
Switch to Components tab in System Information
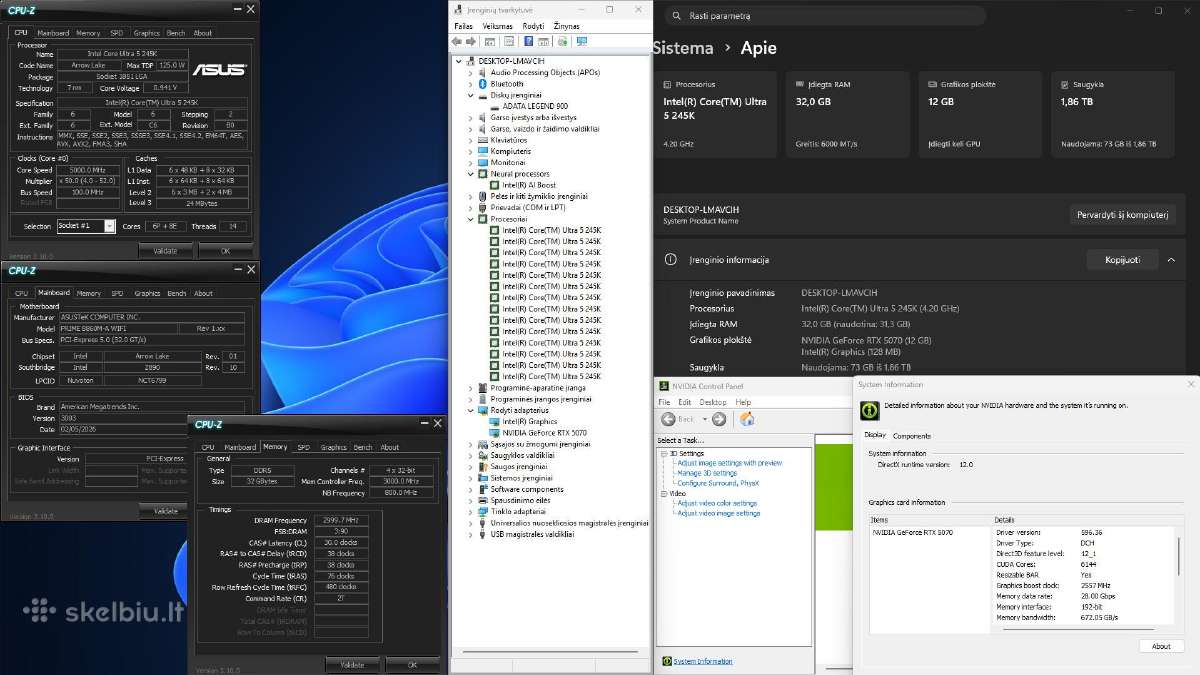click(912, 436)
